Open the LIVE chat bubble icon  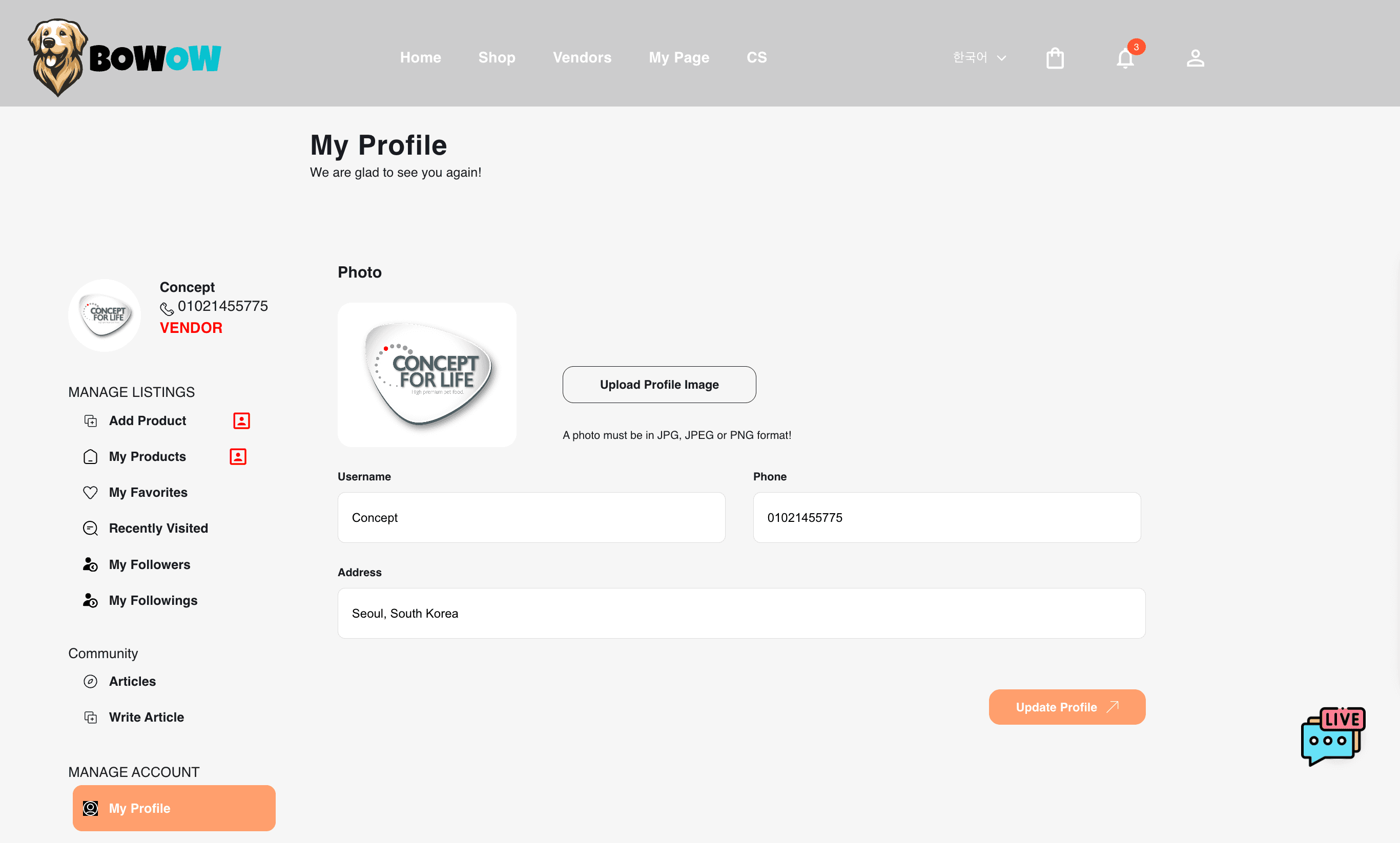tap(1332, 736)
